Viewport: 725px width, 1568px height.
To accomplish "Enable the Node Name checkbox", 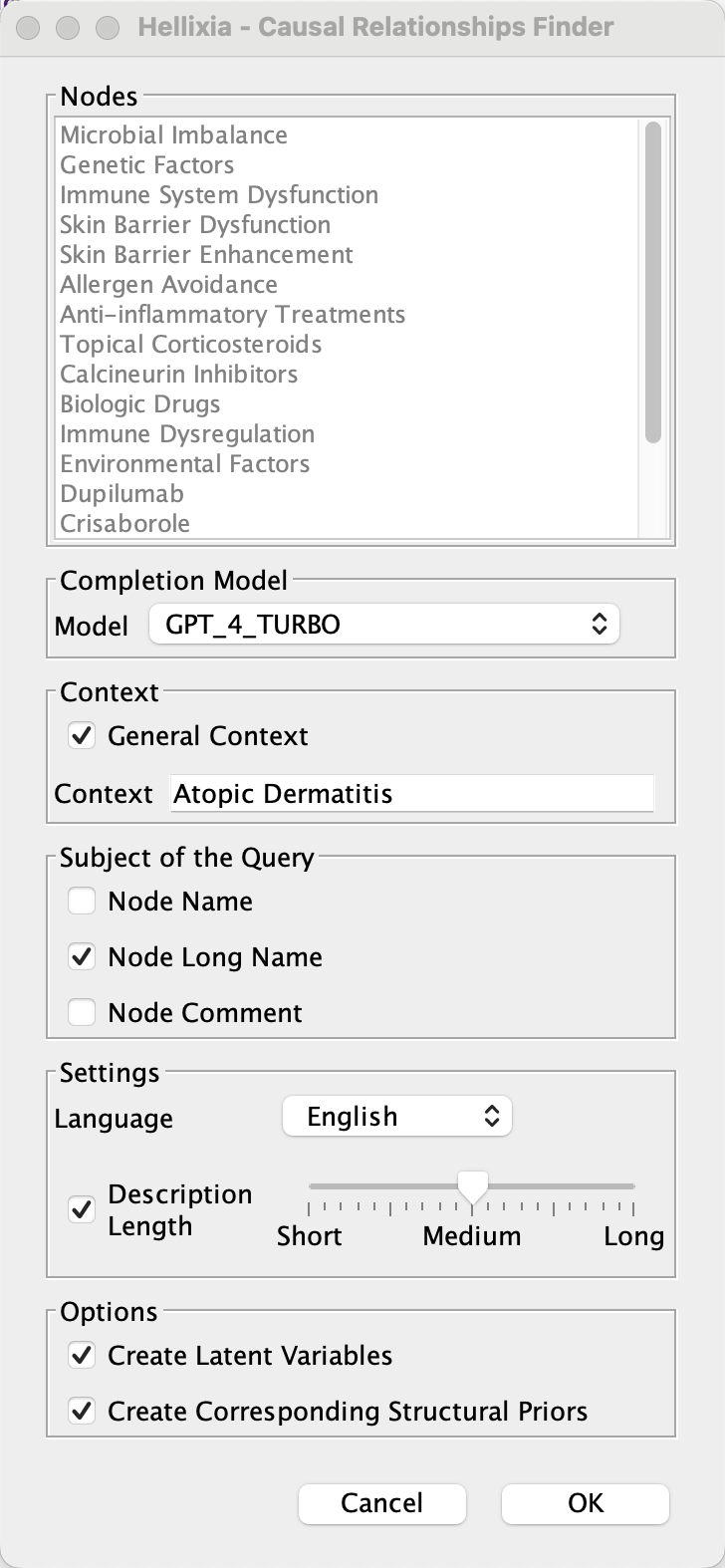I will coord(82,902).
